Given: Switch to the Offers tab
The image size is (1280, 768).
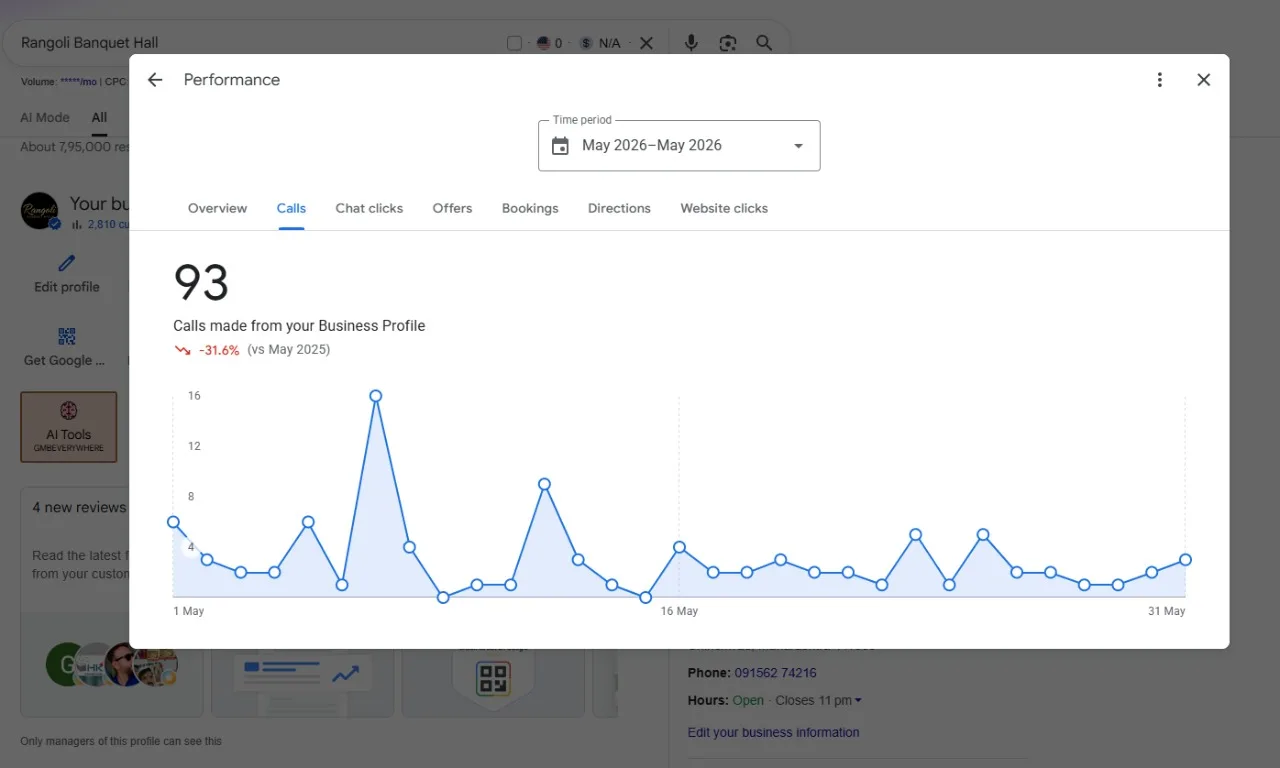Looking at the screenshot, I should click(x=452, y=208).
